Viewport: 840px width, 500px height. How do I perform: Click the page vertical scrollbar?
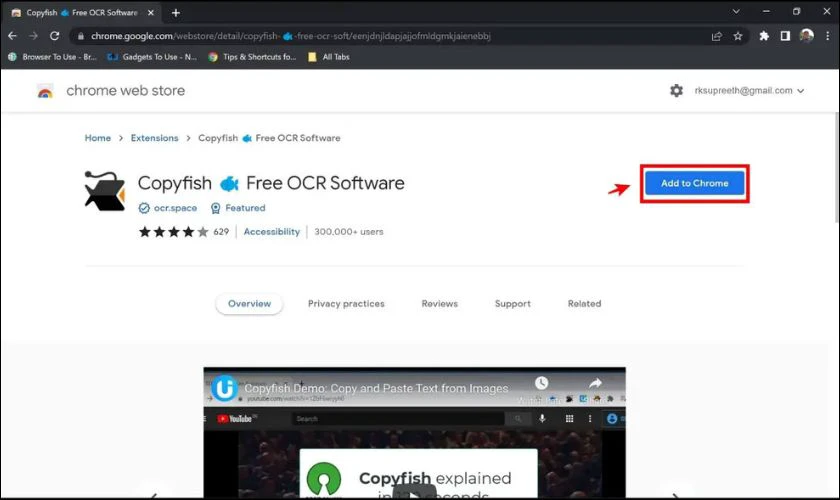[x=836, y=168]
